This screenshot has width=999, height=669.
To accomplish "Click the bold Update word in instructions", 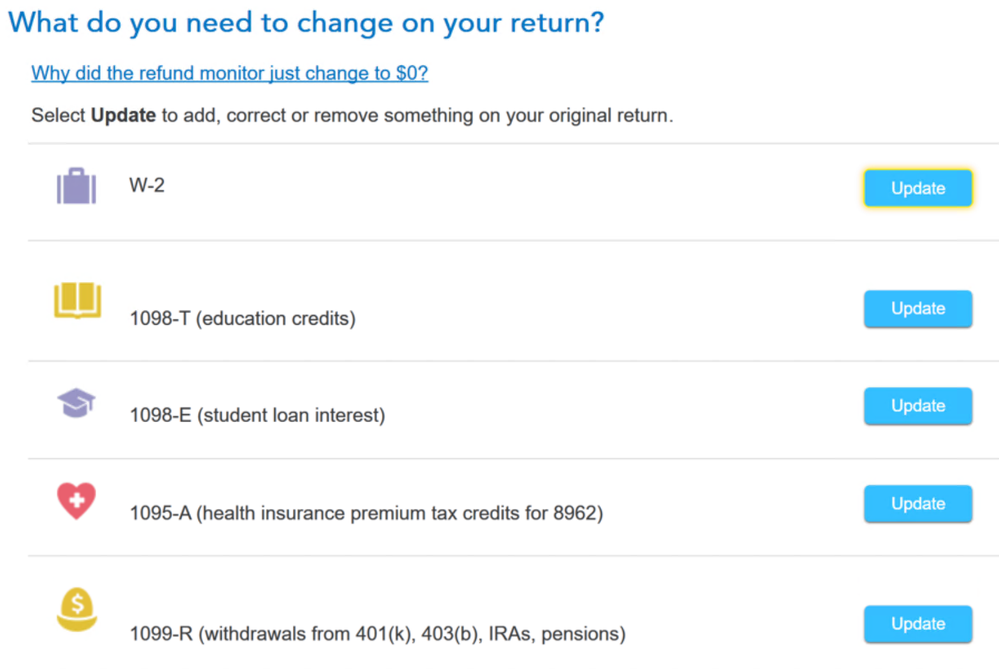I will coord(123,116).
